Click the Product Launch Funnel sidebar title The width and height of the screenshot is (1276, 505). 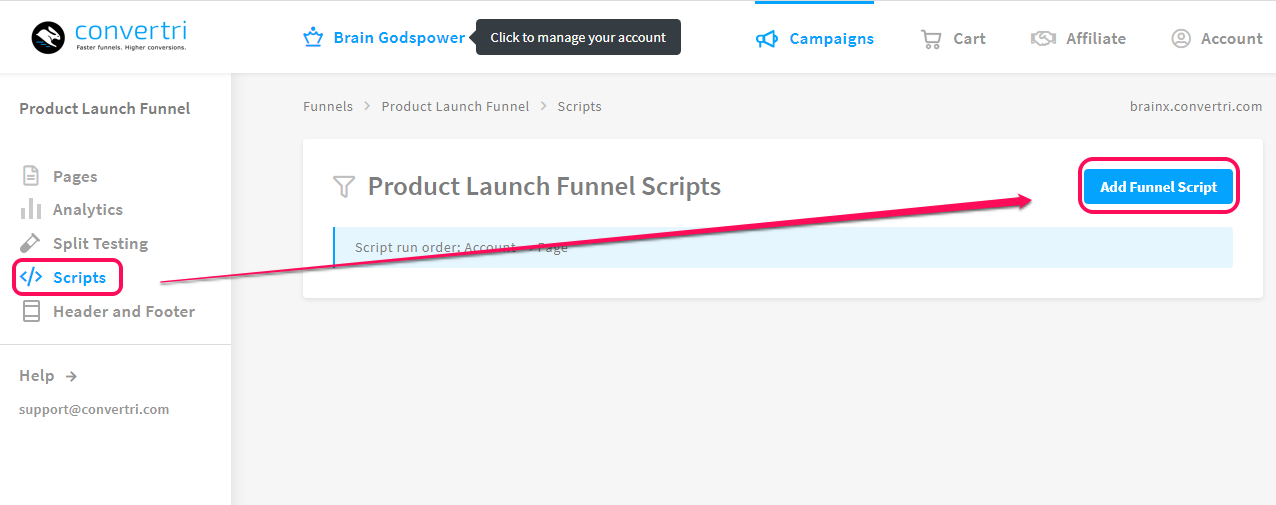pyautogui.click(x=105, y=108)
